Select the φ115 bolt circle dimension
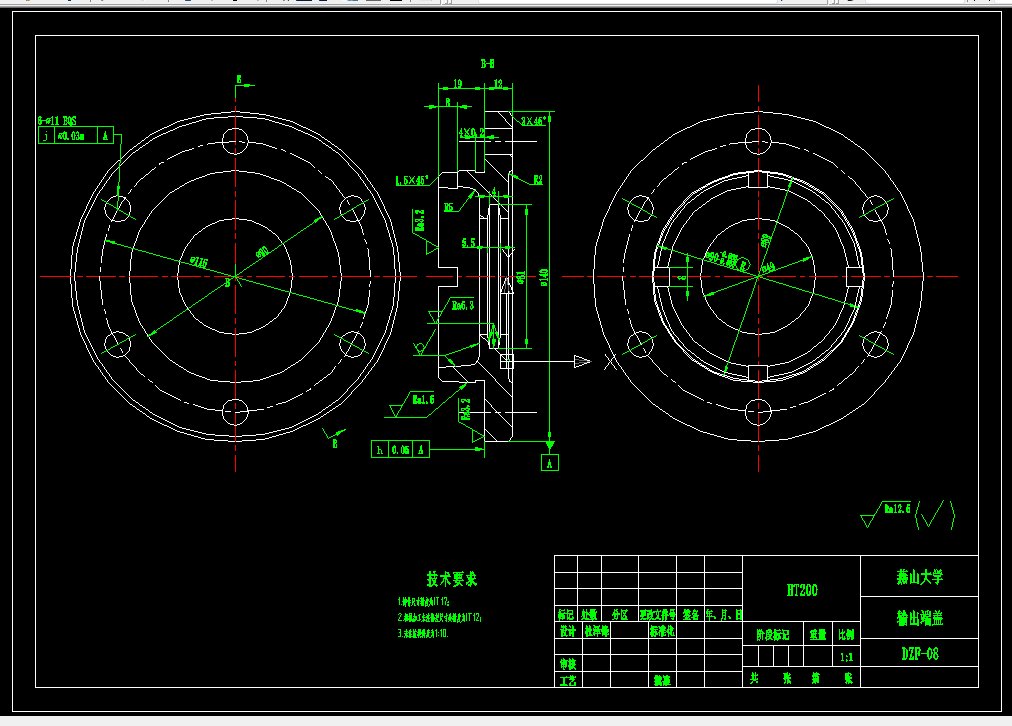The image size is (1012, 726). (x=199, y=262)
